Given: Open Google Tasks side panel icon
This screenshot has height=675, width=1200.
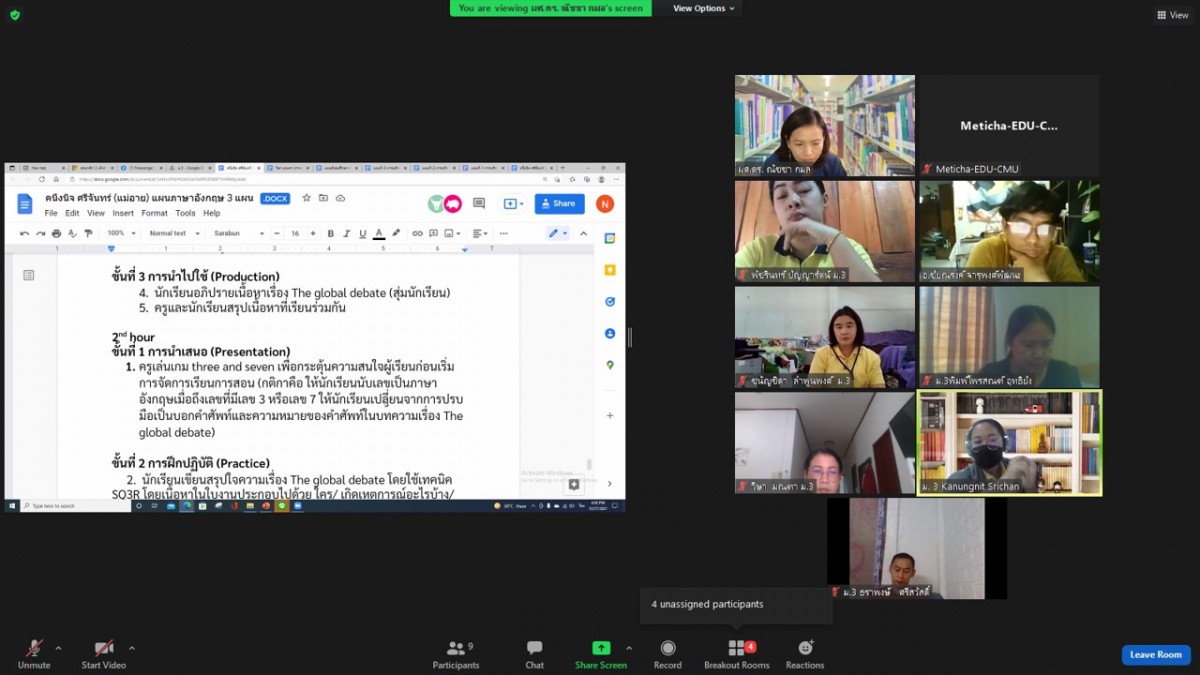Looking at the screenshot, I should coord(610,302).
